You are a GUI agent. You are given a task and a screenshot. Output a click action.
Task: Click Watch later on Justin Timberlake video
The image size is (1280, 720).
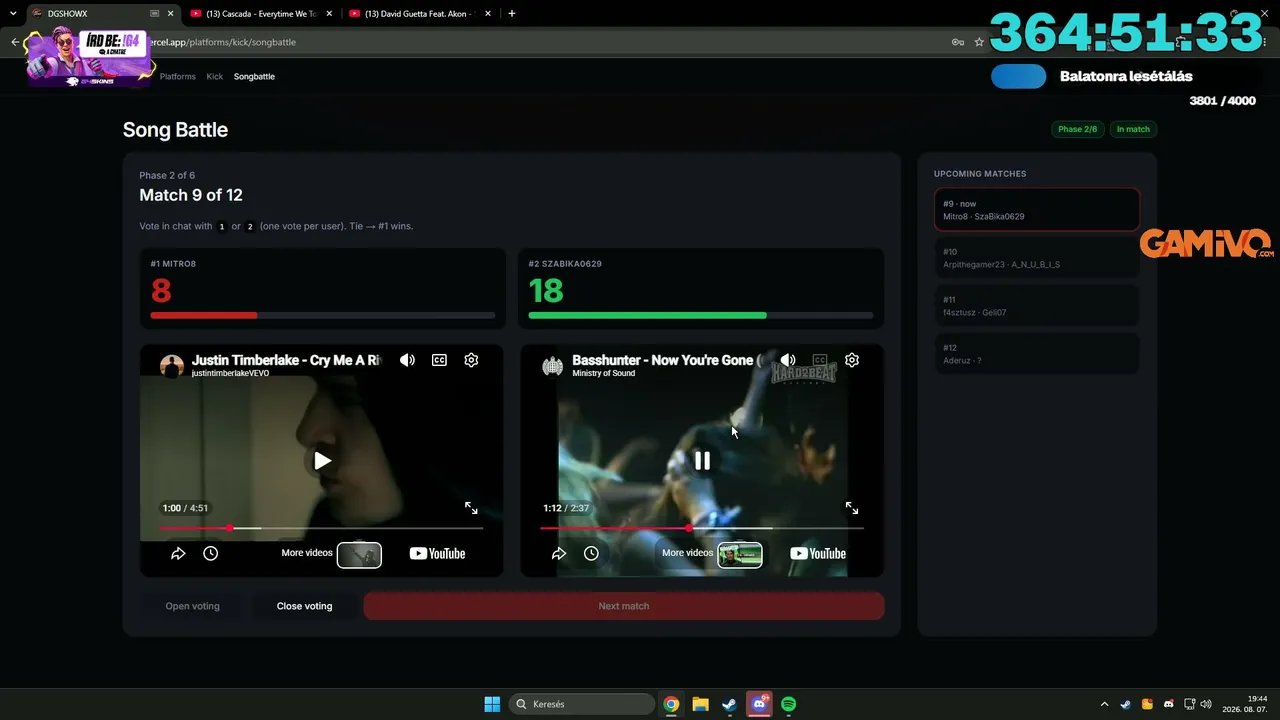(210, 553)
